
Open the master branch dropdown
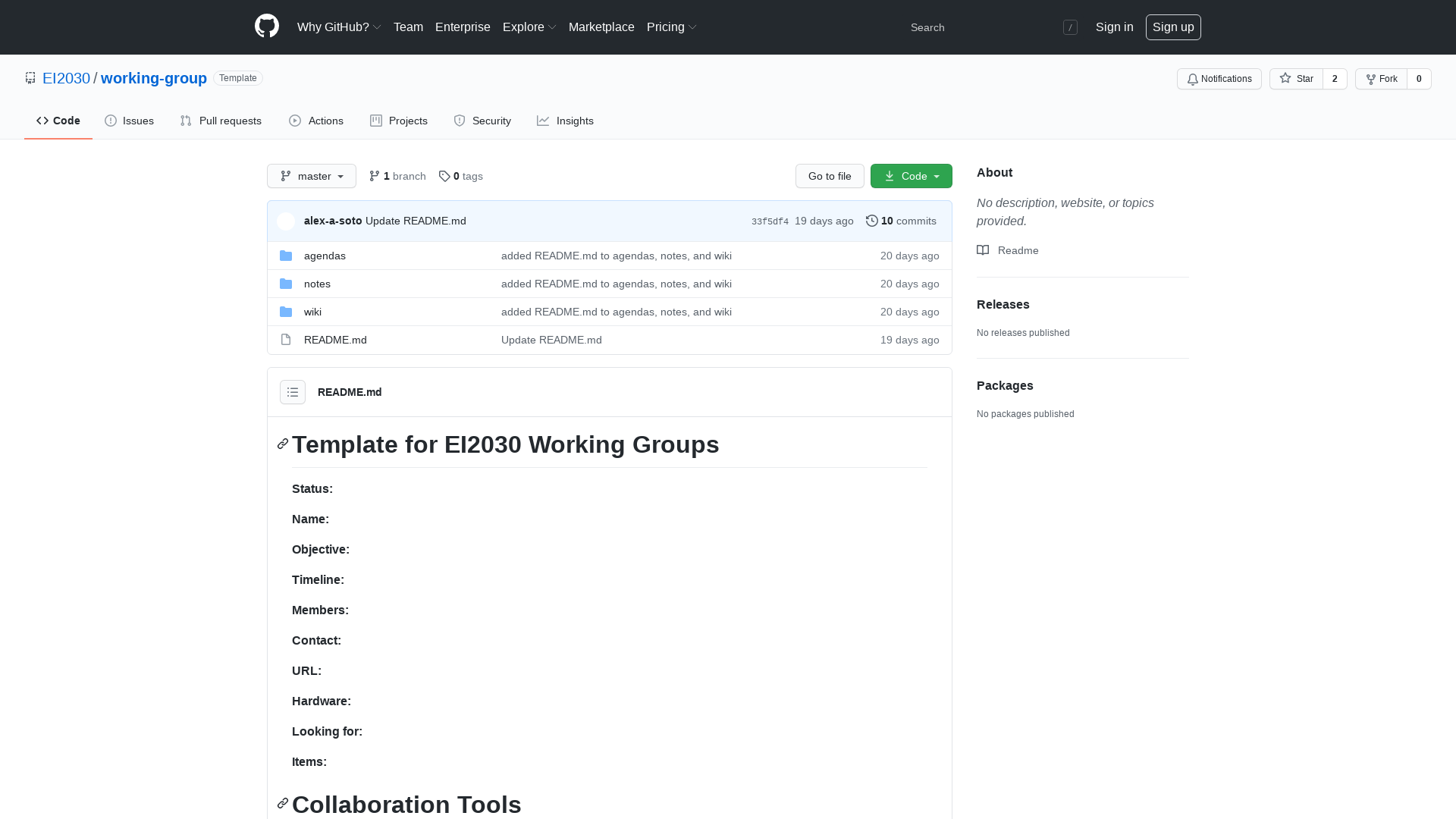pos(312,177)
